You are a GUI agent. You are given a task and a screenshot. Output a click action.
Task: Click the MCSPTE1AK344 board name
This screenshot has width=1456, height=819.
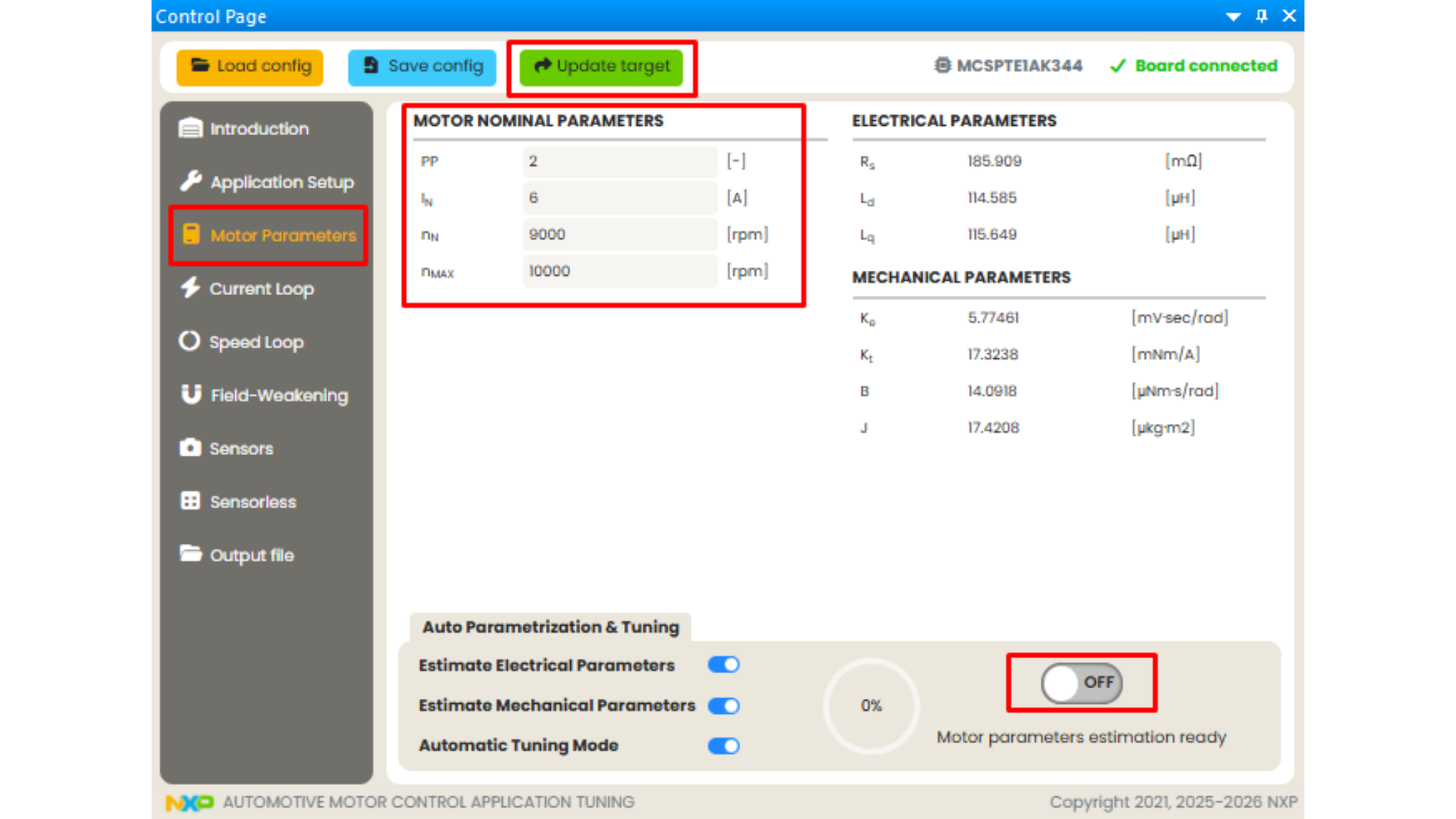[1019, 65]
